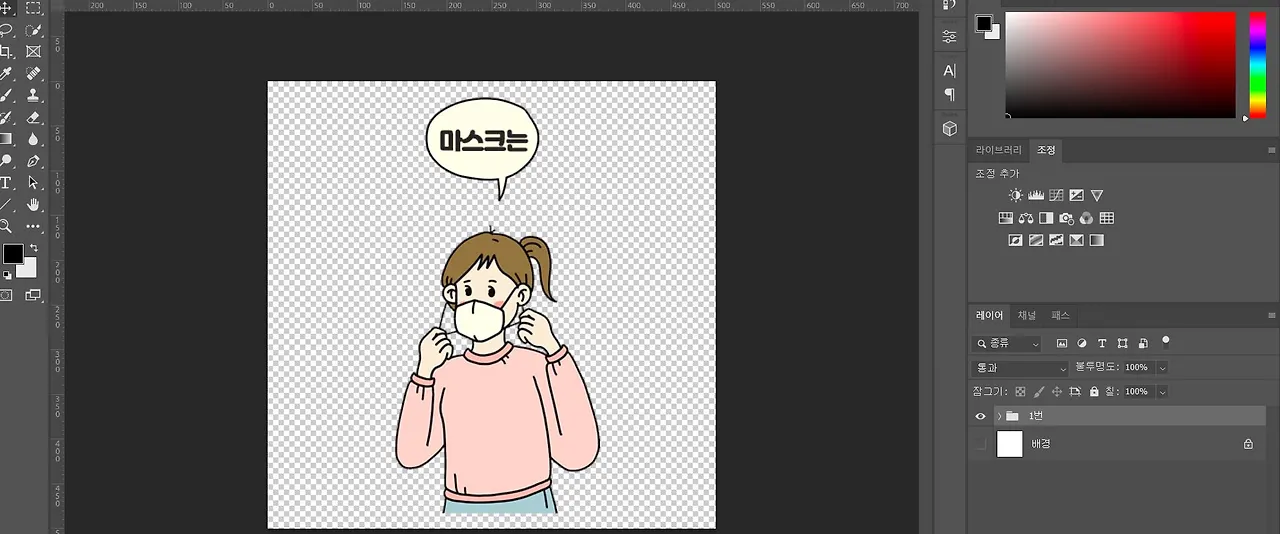
Task: Open the 종류 layer filter dropdown
Action: tap(1008, 344)
